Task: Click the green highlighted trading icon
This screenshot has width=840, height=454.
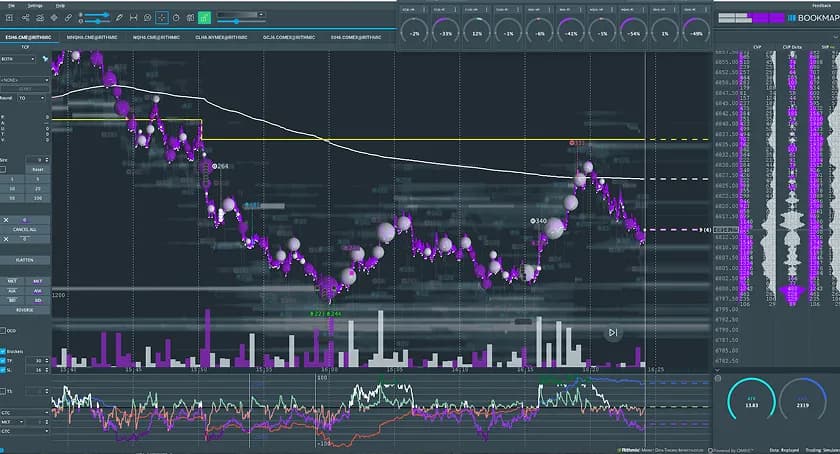Action: 204,18
